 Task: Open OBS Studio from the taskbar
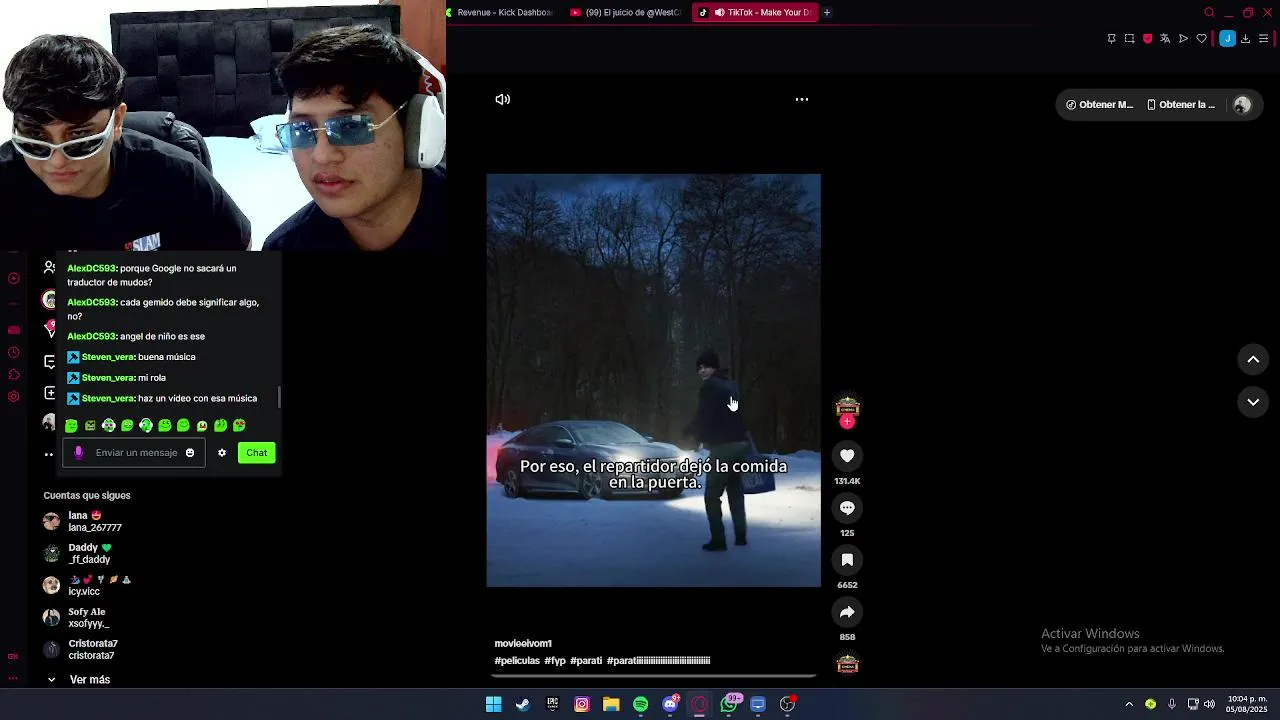click(x=788, y=704)
